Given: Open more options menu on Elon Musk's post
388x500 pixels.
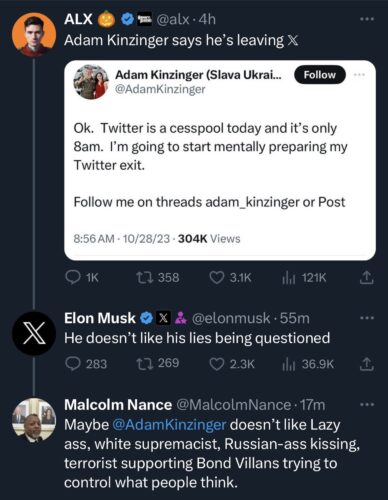Looking at the screenshot, I should pos(367,318).
